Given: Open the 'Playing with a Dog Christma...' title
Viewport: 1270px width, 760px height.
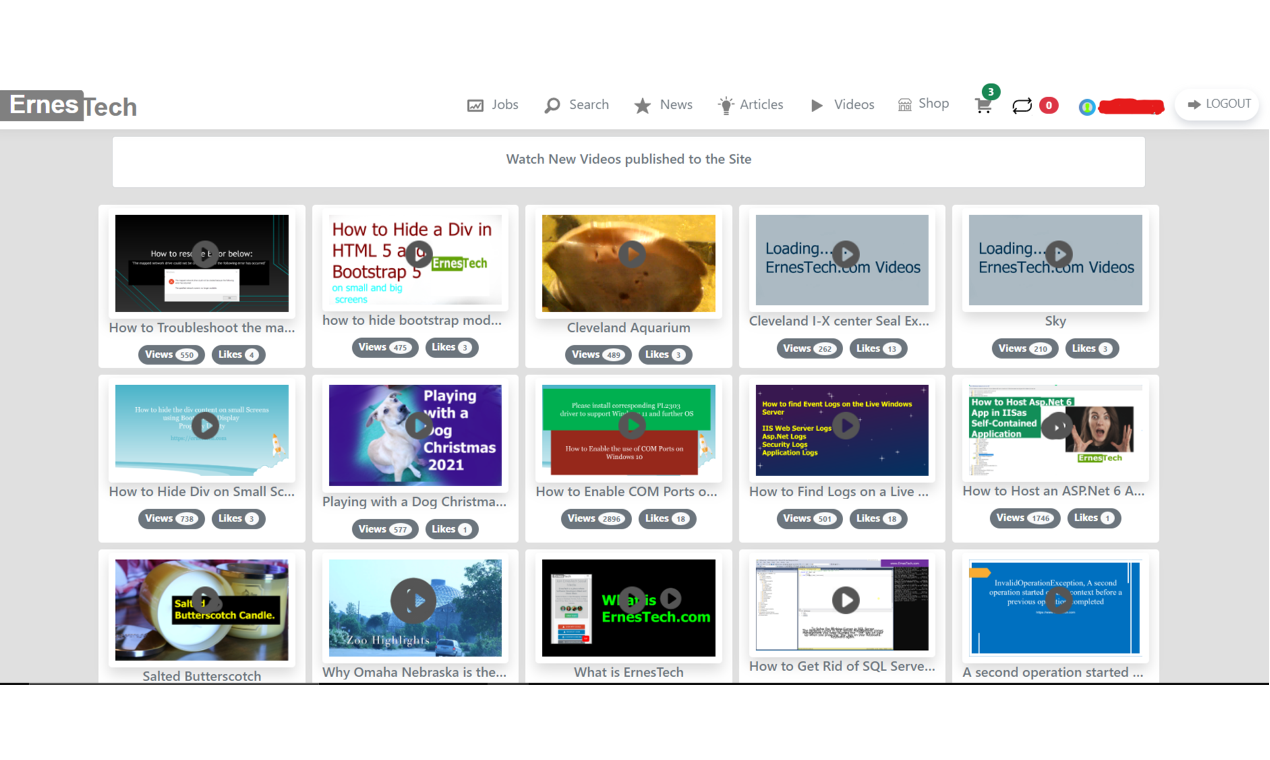Looking at the screenshot, I should click(x=414, y=501).
